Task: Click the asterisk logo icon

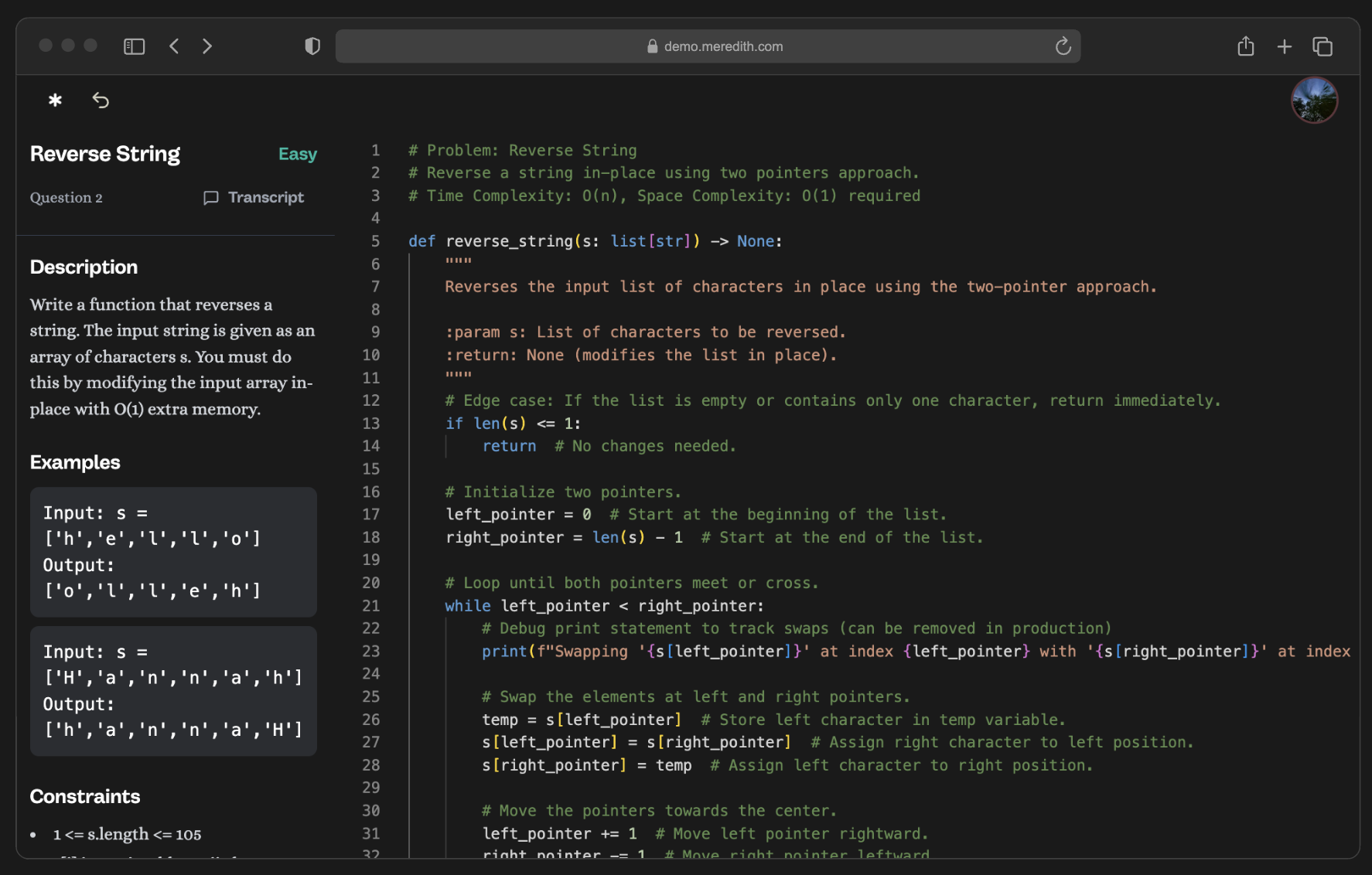Action: (55, 100)
